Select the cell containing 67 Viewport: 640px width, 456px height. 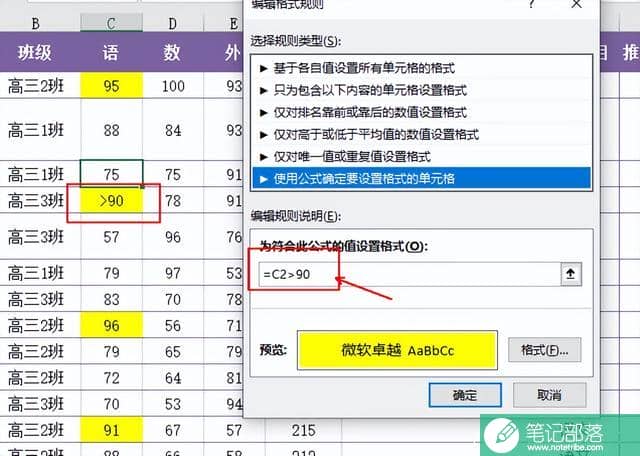(173, 430)
